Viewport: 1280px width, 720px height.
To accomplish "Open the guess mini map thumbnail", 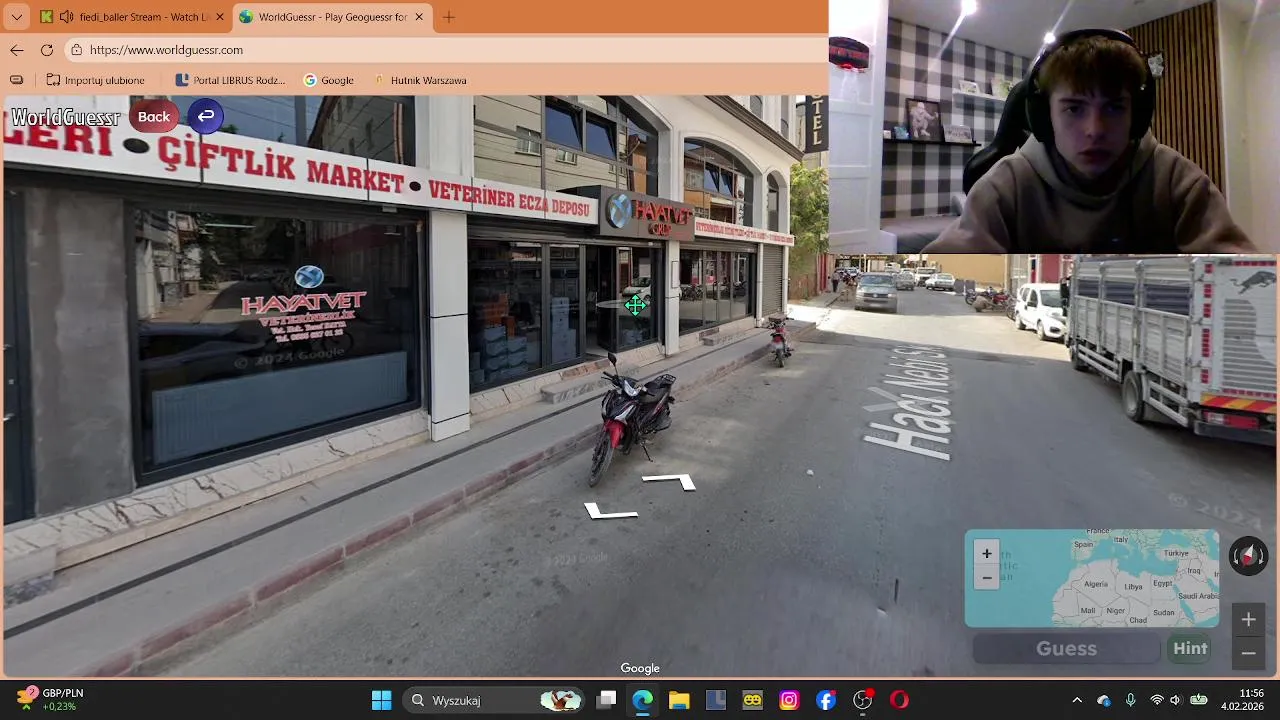I will coord(1092,578).
